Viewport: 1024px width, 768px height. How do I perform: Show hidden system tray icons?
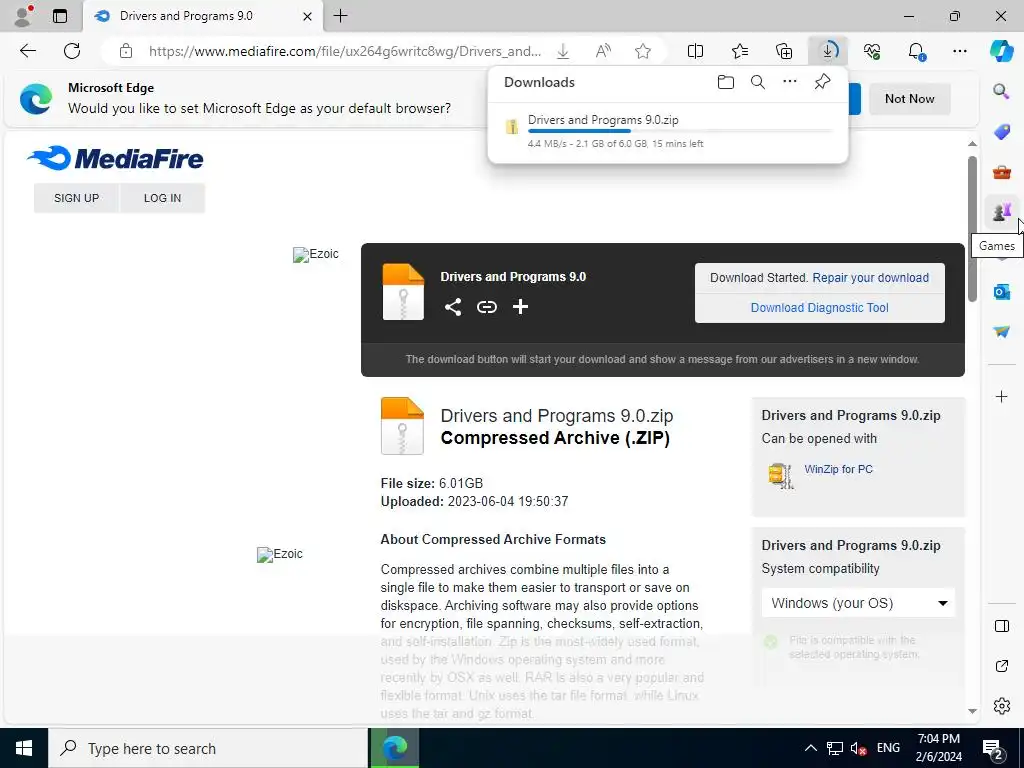pos(810,748)
